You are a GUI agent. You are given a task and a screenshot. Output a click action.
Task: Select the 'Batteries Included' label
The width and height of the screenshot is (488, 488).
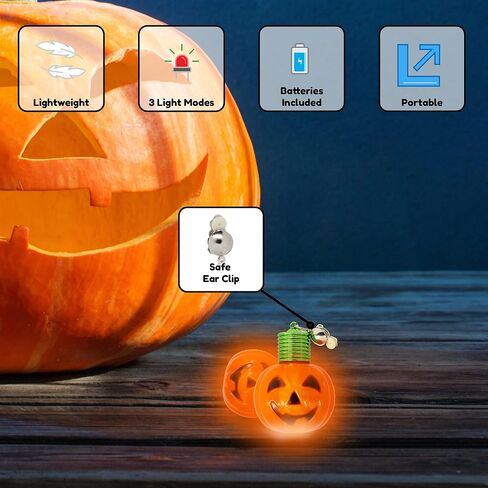pos(302,97)
